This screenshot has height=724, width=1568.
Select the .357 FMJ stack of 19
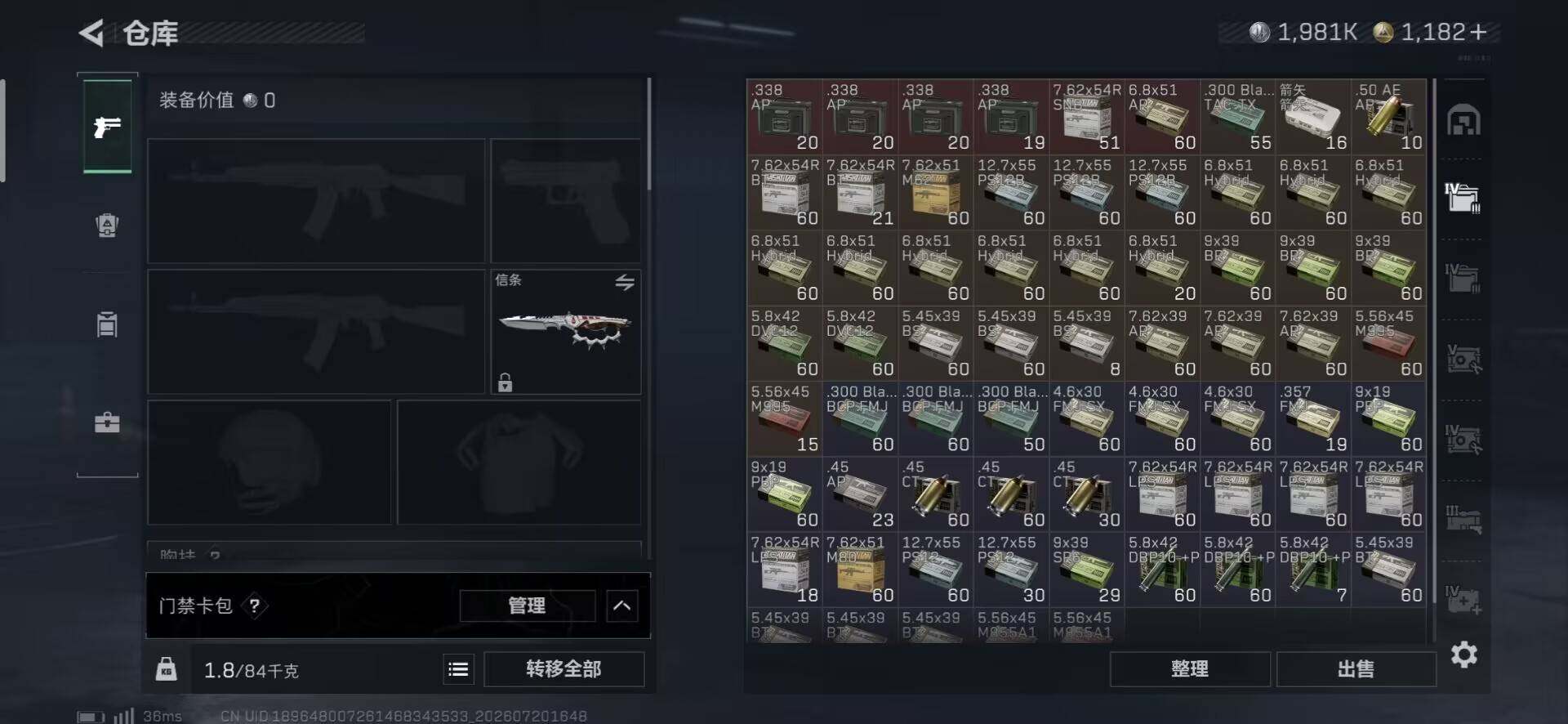point(1313,419)
